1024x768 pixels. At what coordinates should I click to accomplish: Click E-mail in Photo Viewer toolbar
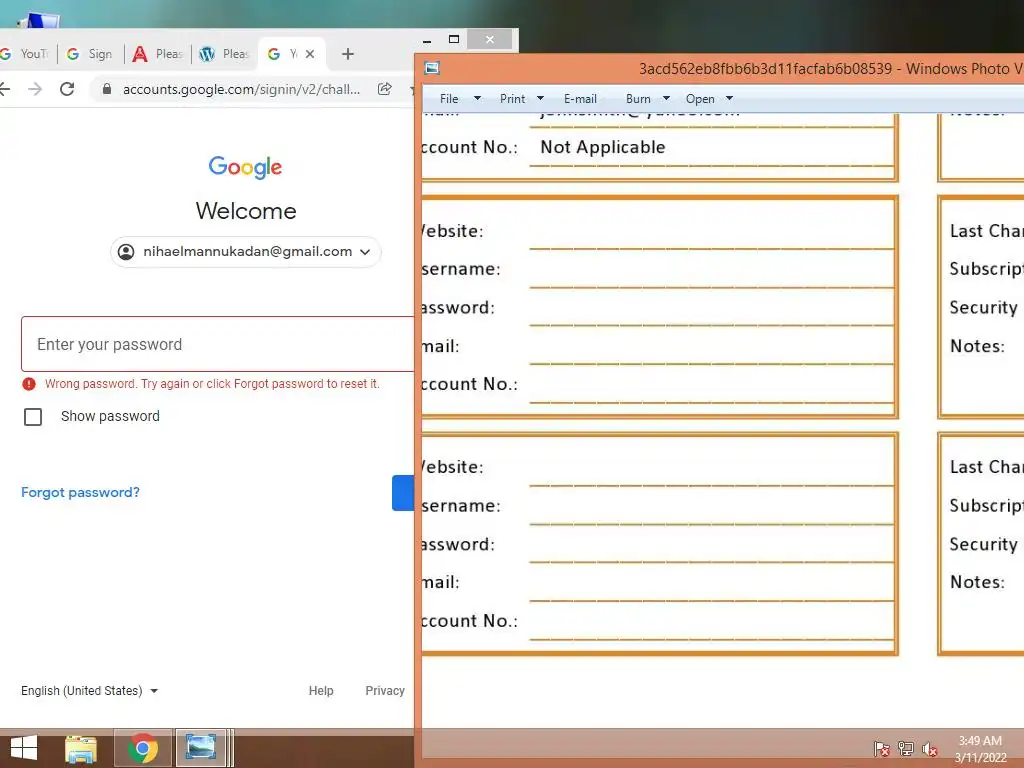point(580,99)
